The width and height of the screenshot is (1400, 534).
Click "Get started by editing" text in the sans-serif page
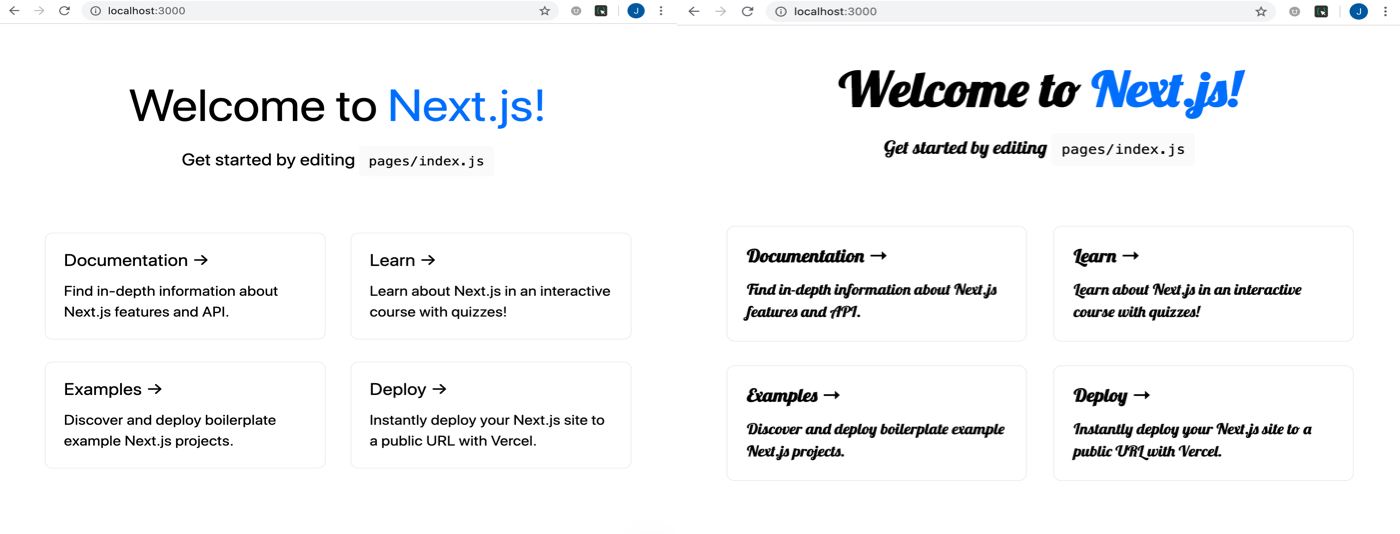click(268, 160)
